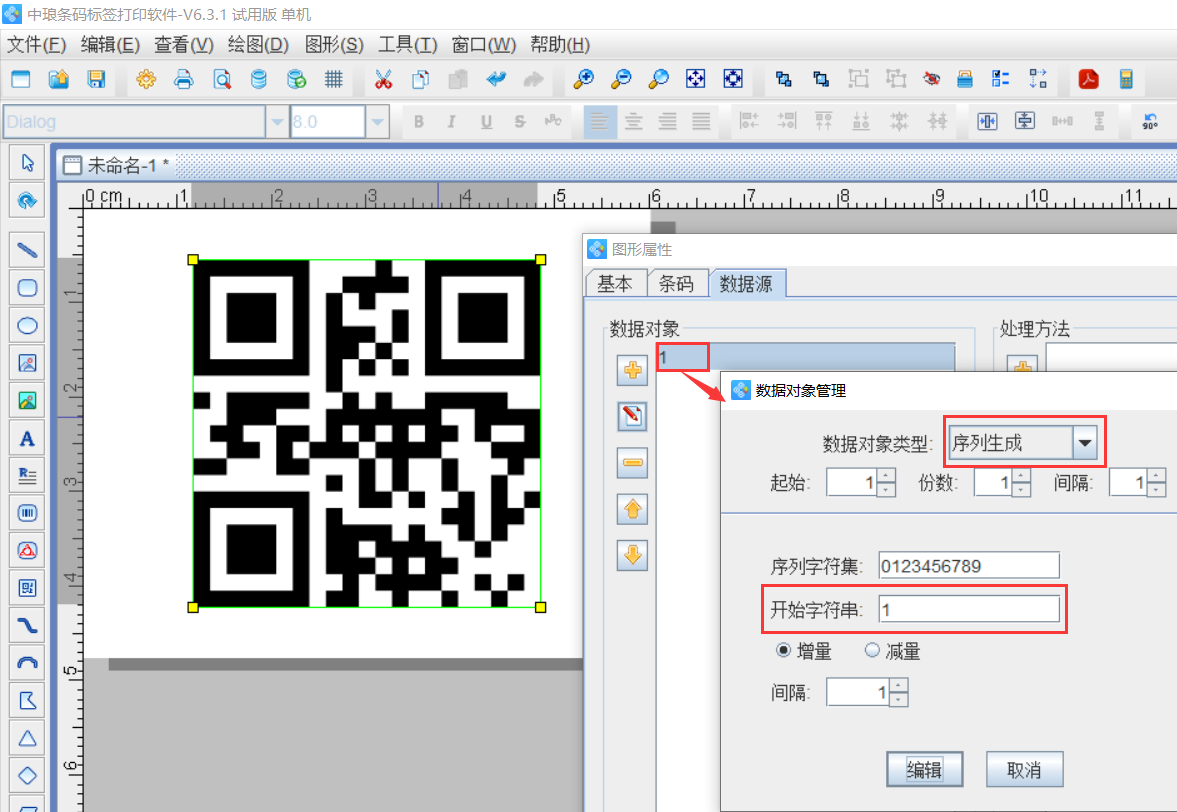Select the 减量 radio button
Screen dimensions: 1177x812
coord(871,650)
